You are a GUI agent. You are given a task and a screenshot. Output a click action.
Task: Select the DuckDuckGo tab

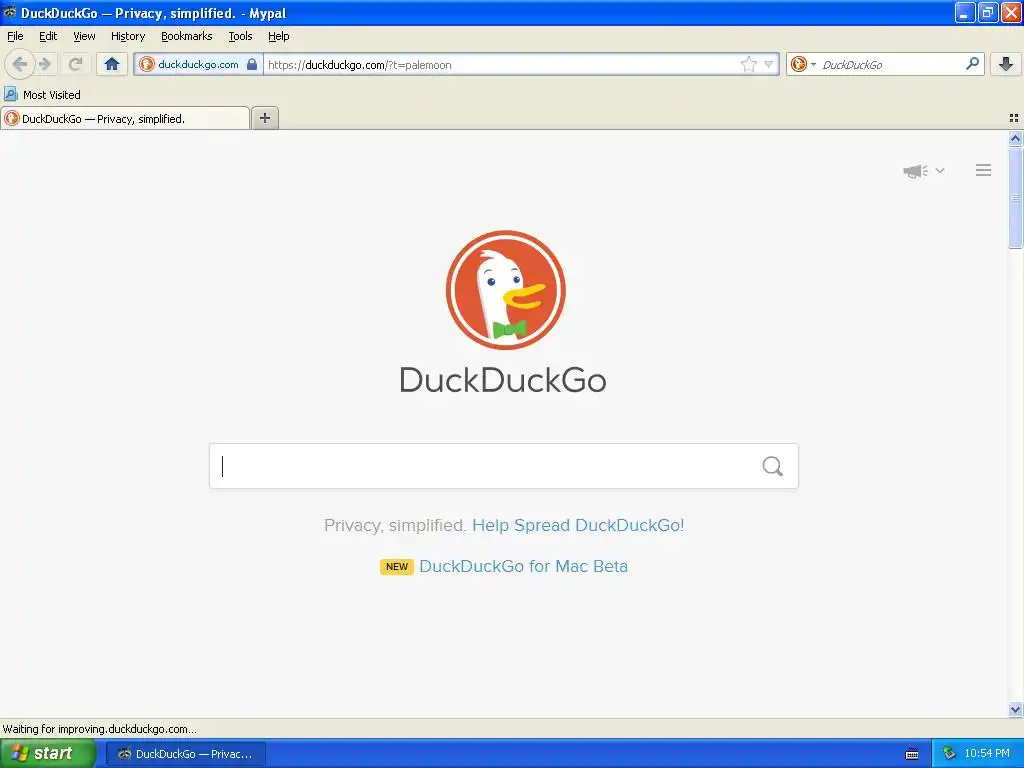pyautogui.click(x=125, y=118)
